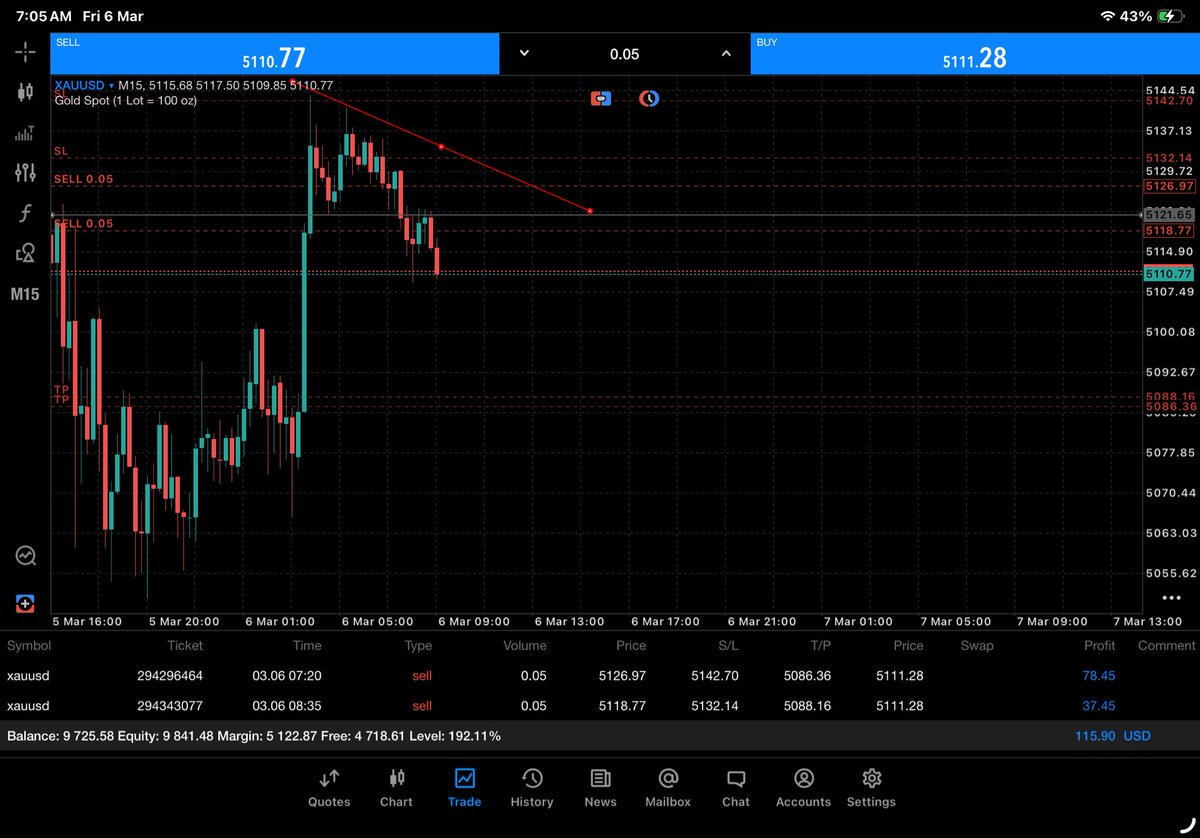Image resolution: width=1200 pixels, height=838 pixels.
Task: Decrease the lot volume with the down chevron
Action: coord(524,54)
